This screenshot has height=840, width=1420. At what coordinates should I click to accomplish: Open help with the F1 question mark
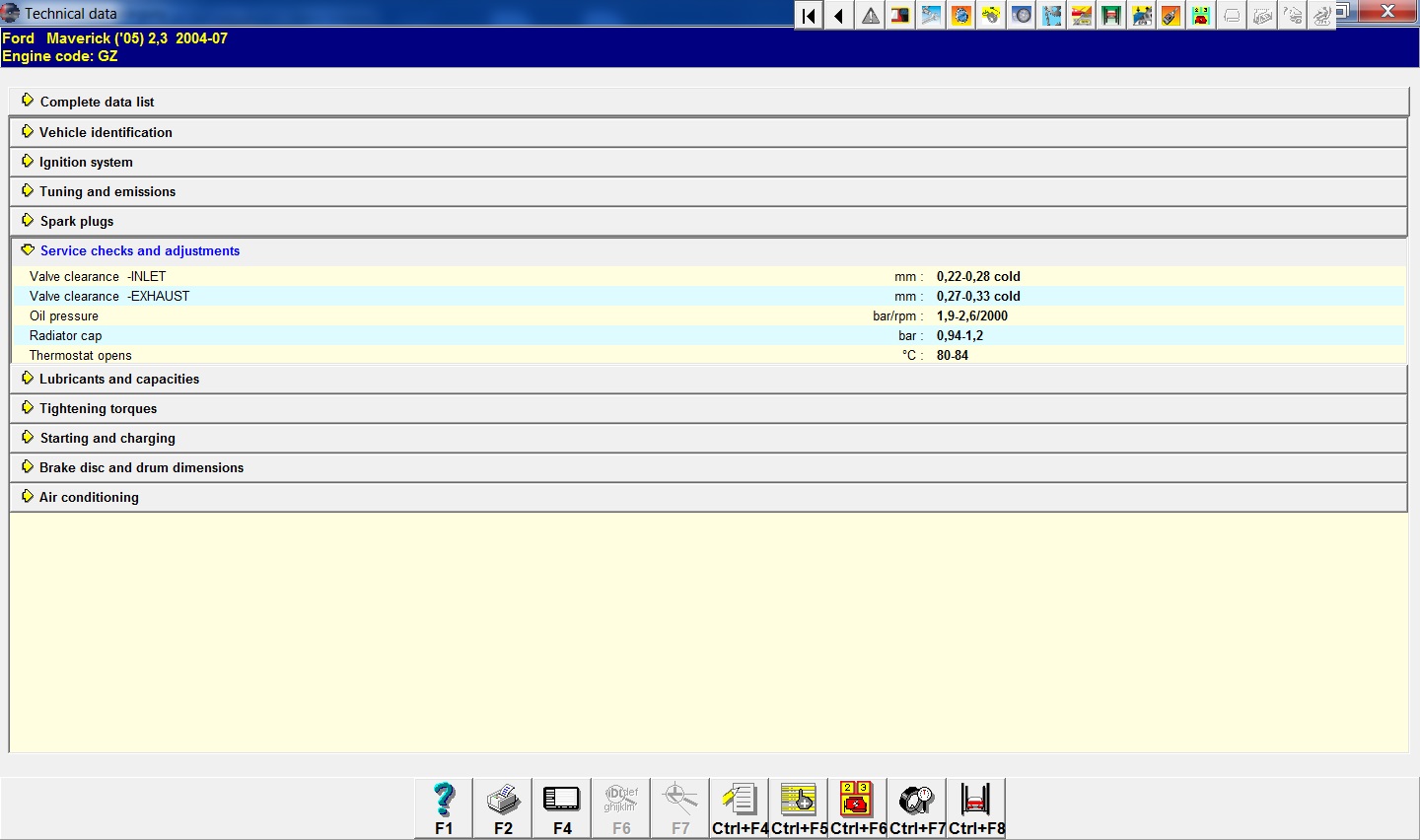tap(444, 807)
